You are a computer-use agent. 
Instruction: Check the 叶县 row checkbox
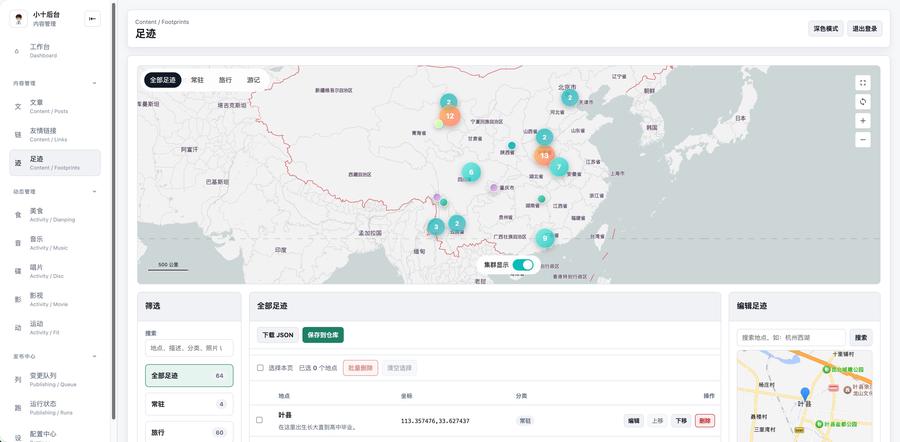click(x=259, y=420)
